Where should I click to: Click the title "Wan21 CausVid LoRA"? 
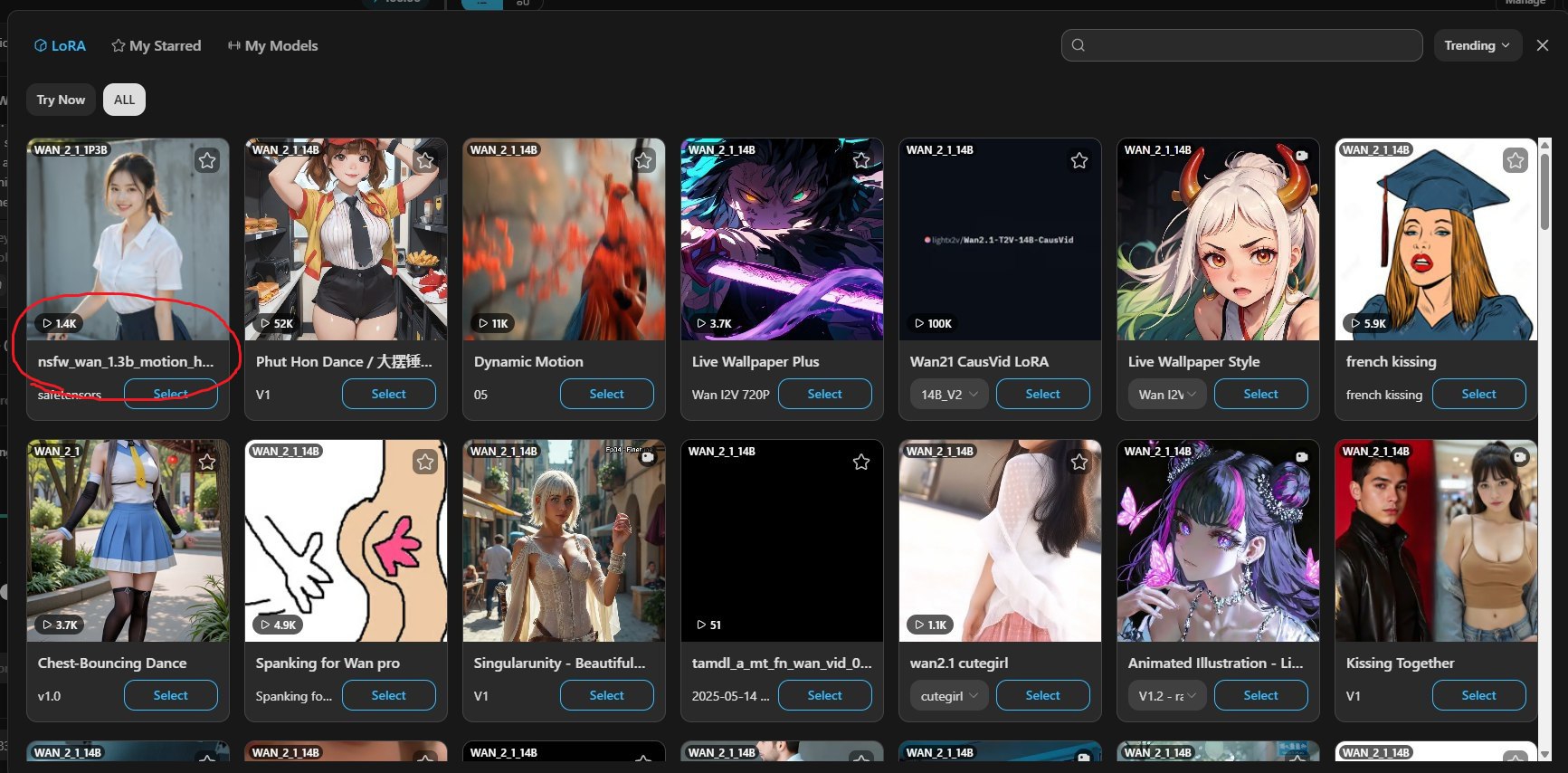979,362
